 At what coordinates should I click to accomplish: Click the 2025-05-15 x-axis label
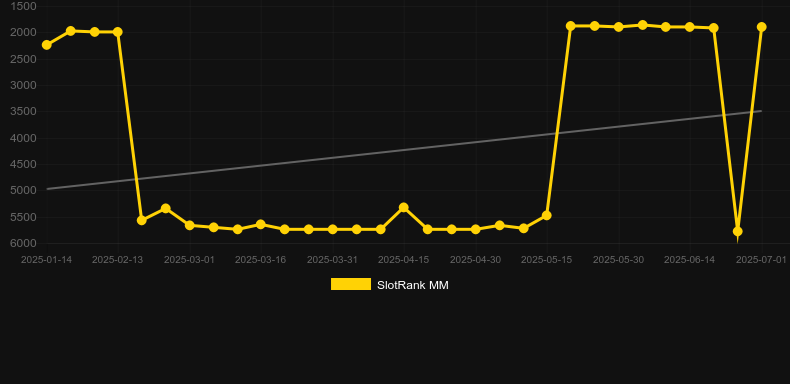pyautogui.click(x=547, y=260)
